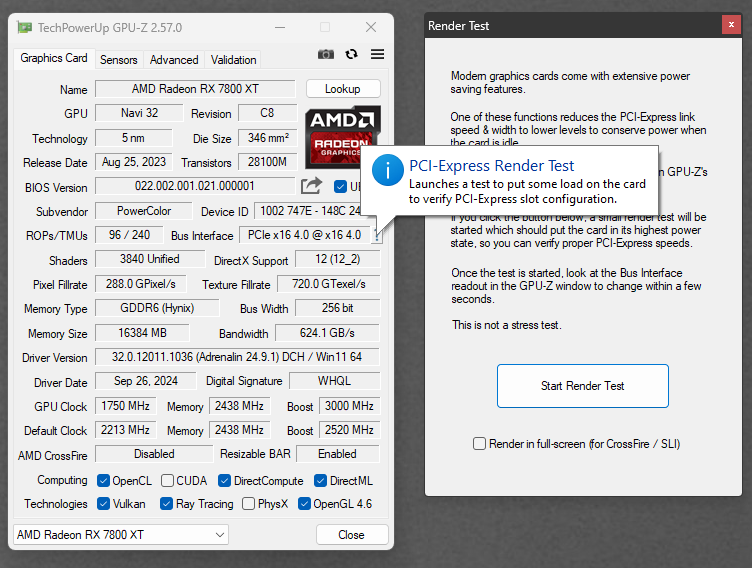Image resolution: width=752 pixels, height=568 pixels.
Task: Click the Name field AMD Radeon RX 7800 XT
Action: point(195,89)
